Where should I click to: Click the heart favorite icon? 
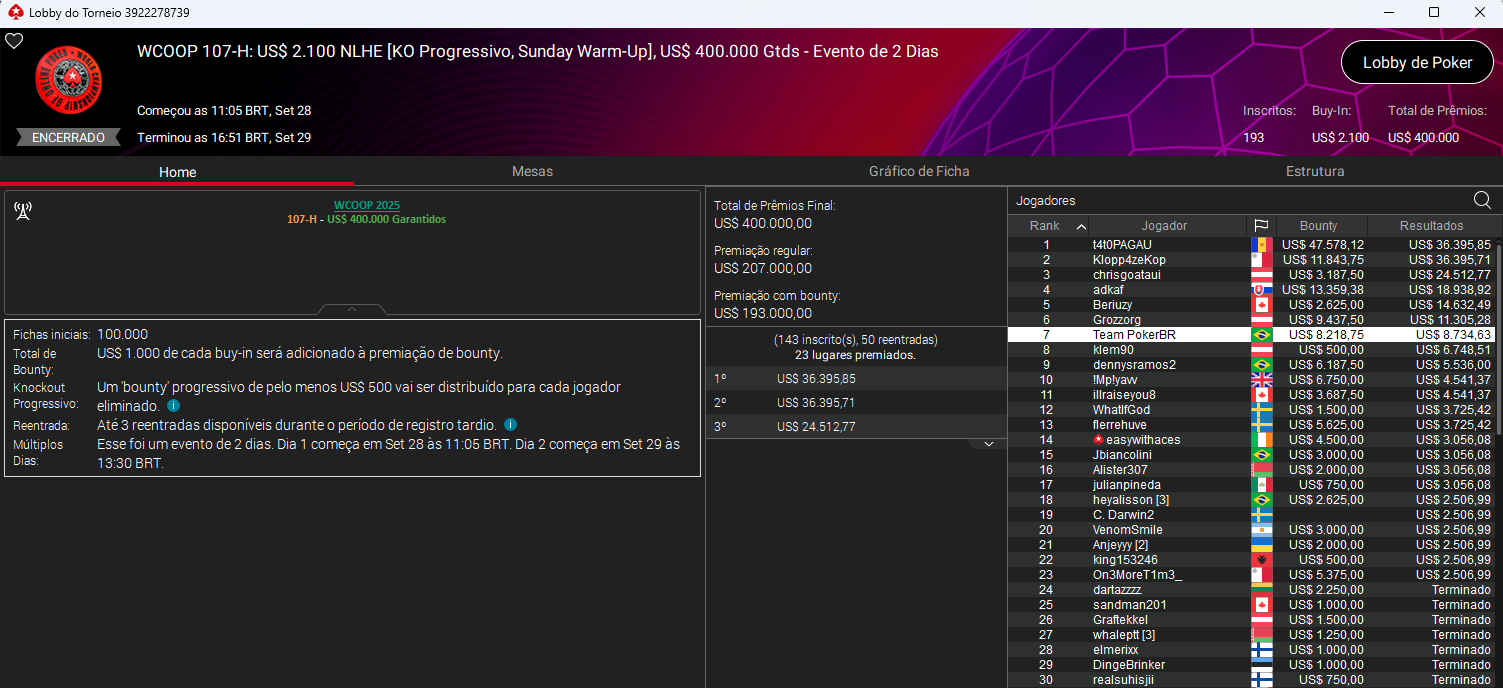[14, 41]
